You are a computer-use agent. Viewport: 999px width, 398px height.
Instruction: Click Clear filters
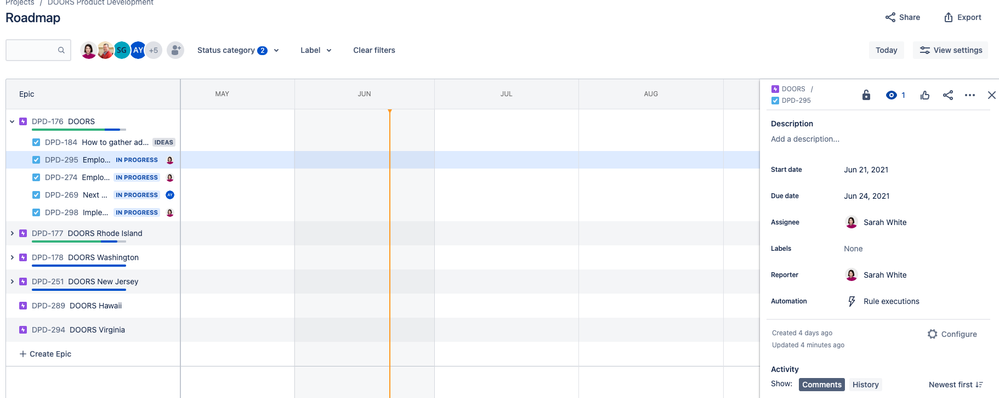click(374, 50)
